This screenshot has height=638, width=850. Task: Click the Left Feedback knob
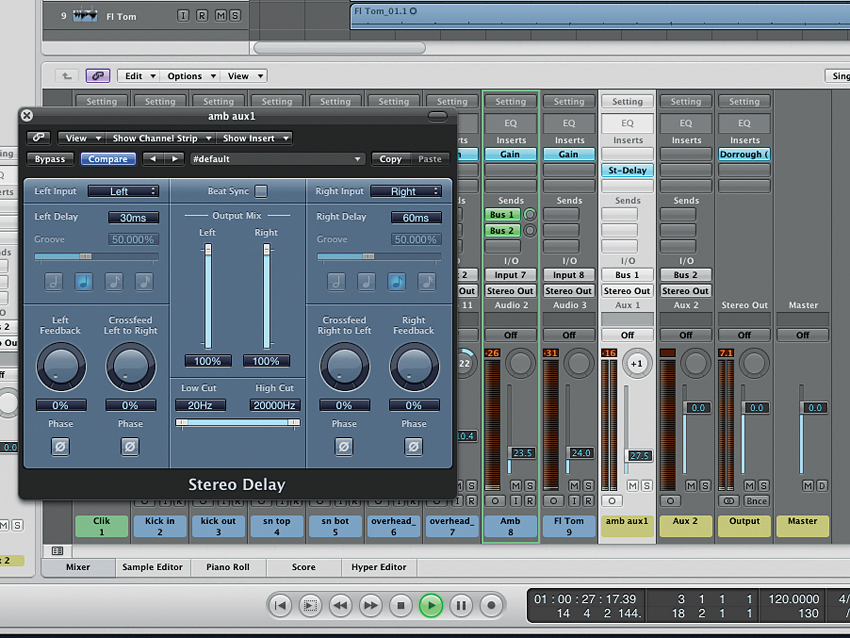click(61, 366)
